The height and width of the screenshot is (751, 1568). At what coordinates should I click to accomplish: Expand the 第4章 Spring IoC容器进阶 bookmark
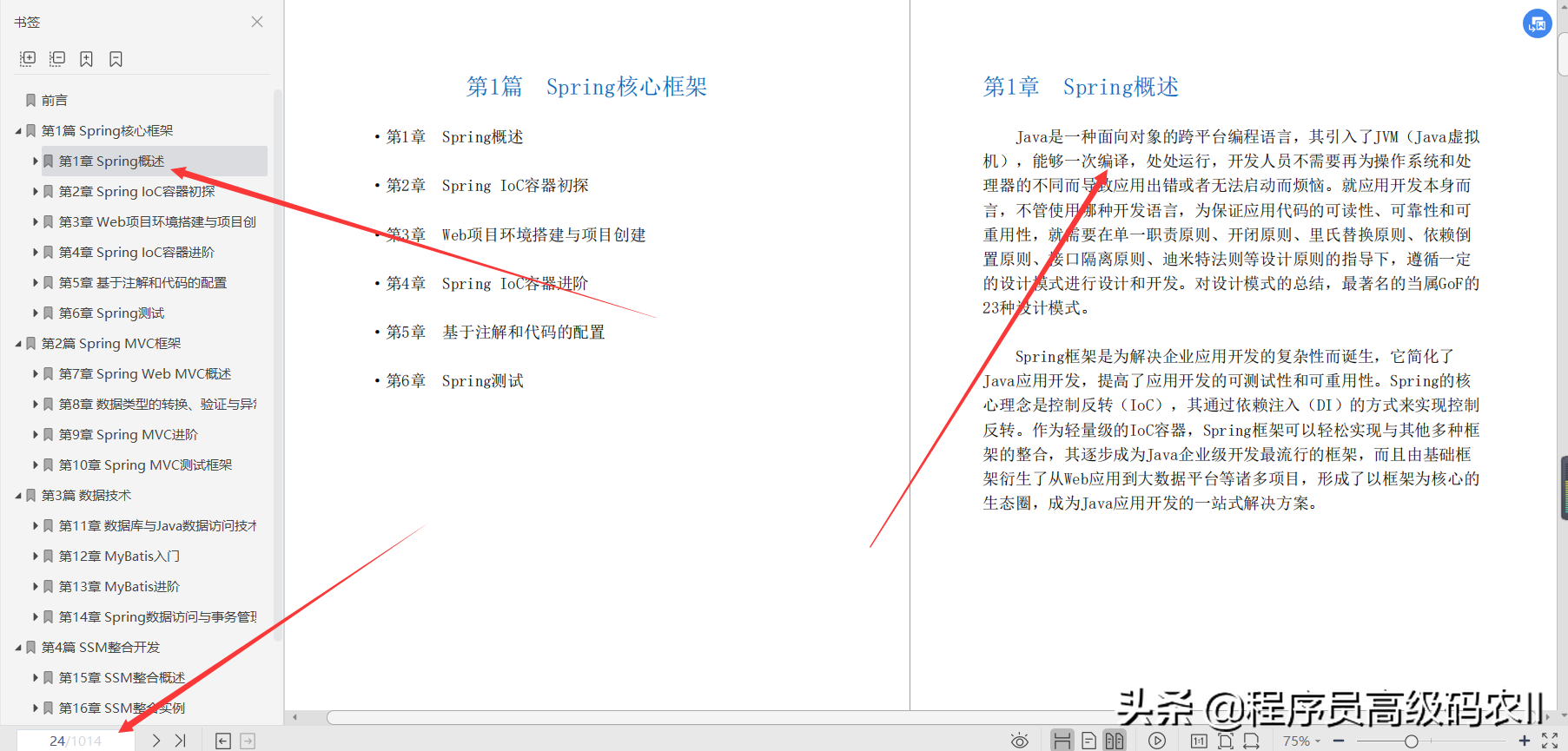tap(36, 253)
